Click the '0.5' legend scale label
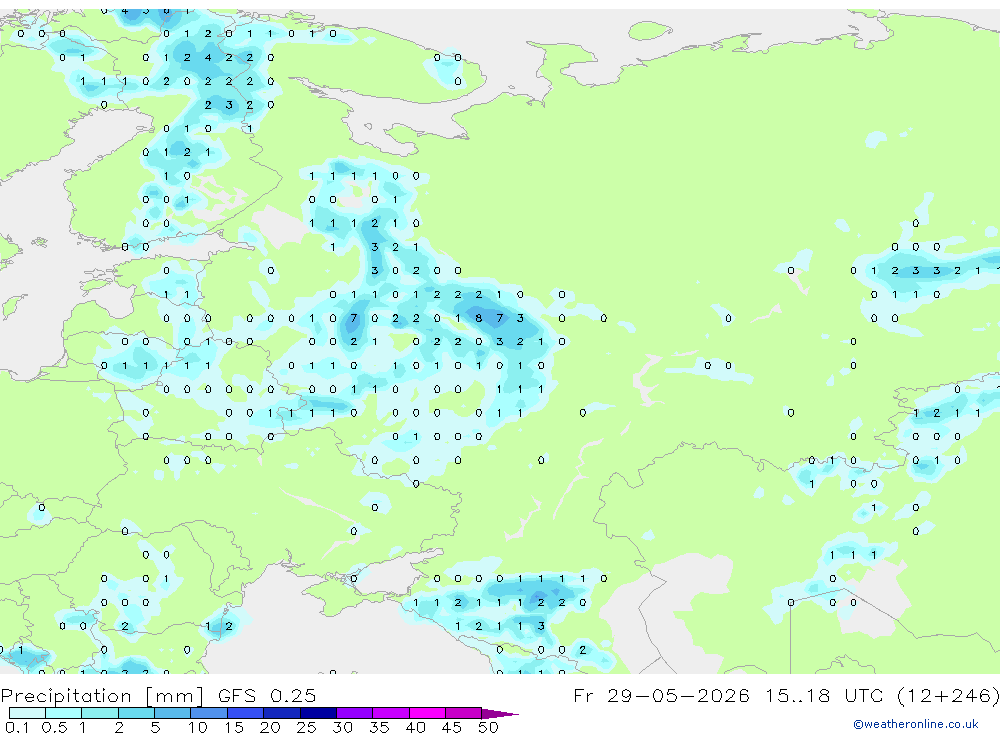The image size is (1000, 733). (54, 727)
